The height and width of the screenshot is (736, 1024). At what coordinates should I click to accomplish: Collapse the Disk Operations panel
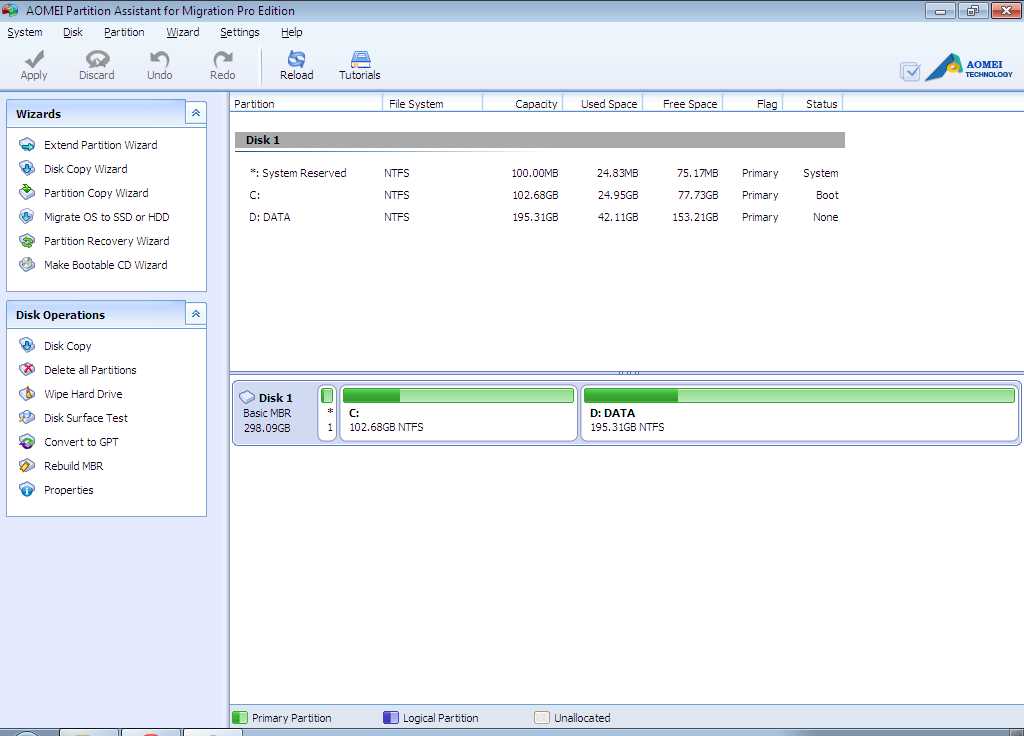click(x=195, y=314)
